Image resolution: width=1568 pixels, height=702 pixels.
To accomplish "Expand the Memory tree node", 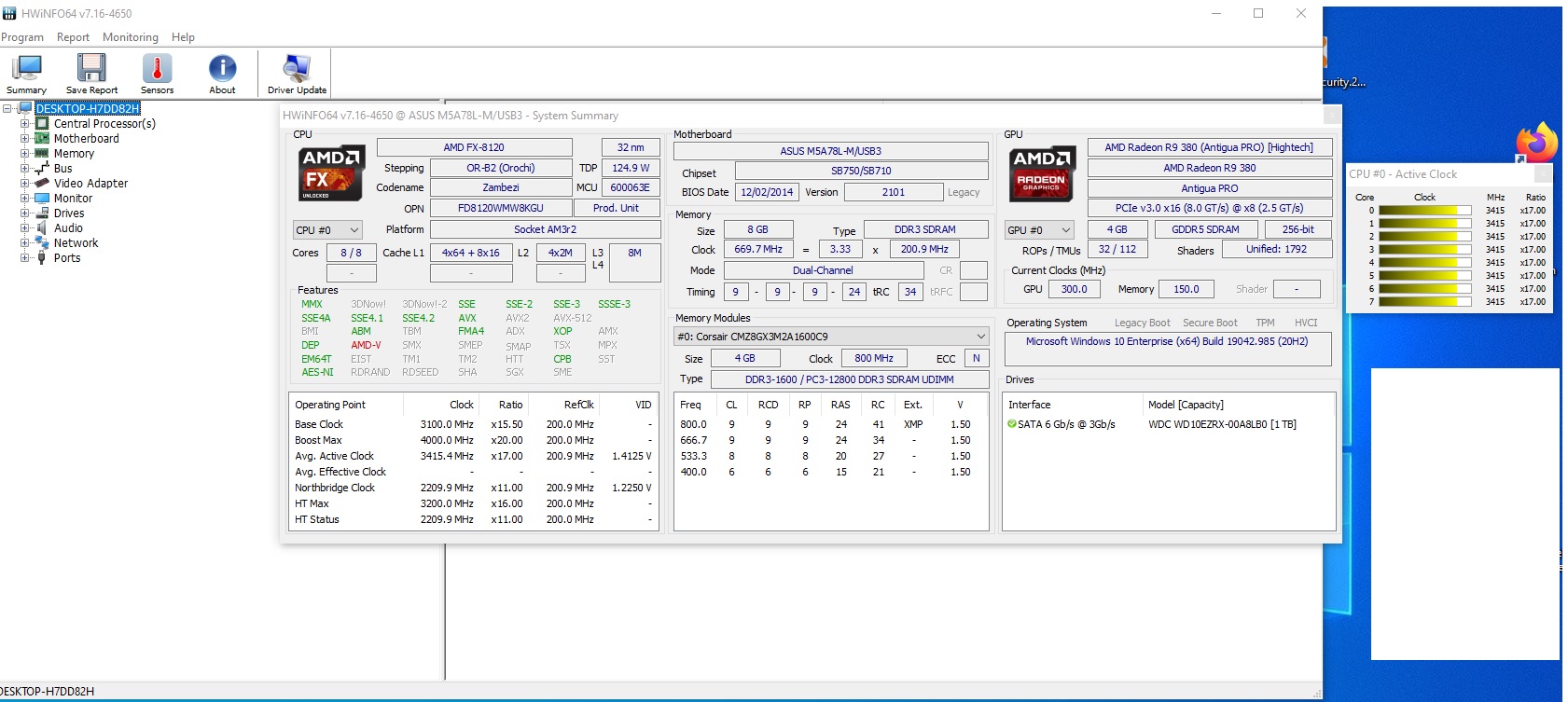I will [x=25, y=153].
